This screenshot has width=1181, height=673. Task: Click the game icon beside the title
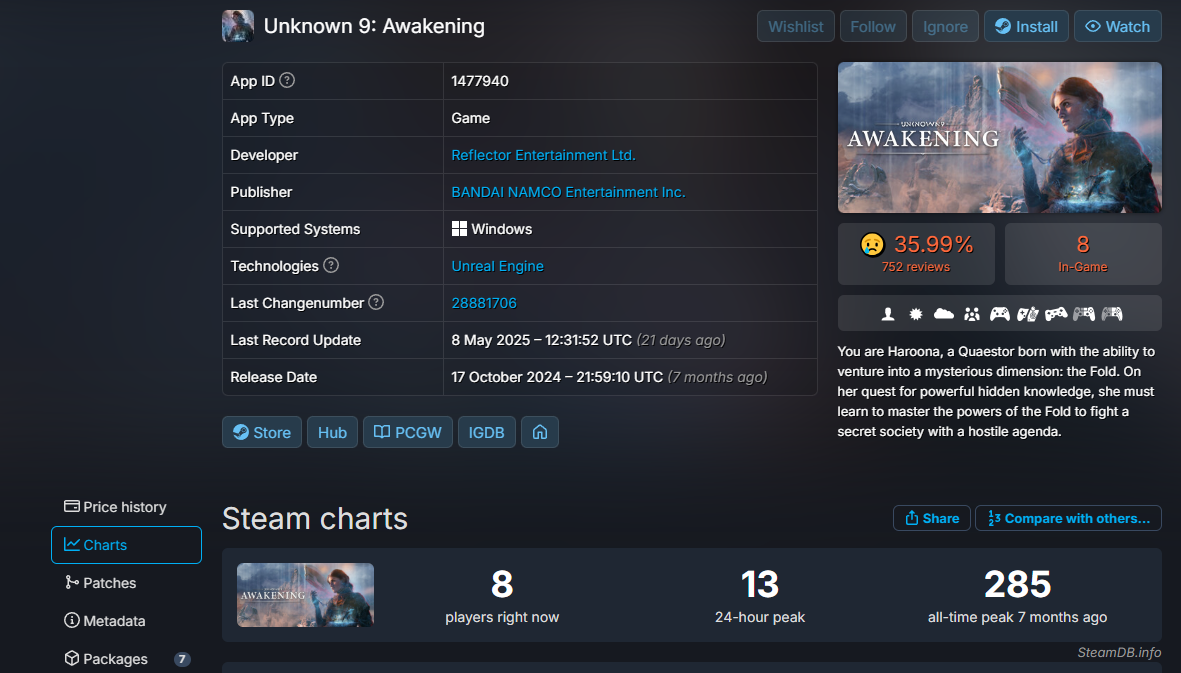point(237,26)
